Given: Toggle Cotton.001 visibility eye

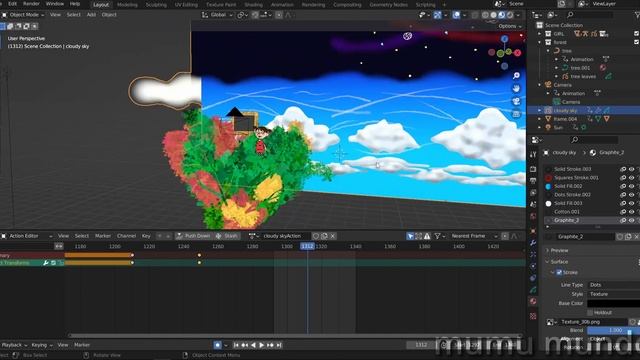Looking at the screenshot, I should click(631, 212).
